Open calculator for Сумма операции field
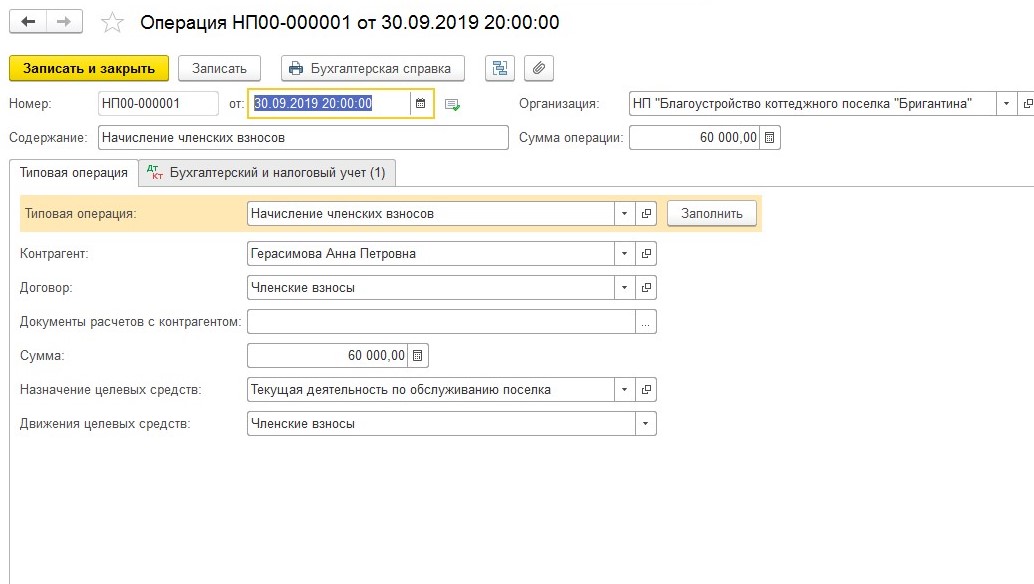Viewport: 1034px width, 584px height. 769,138
